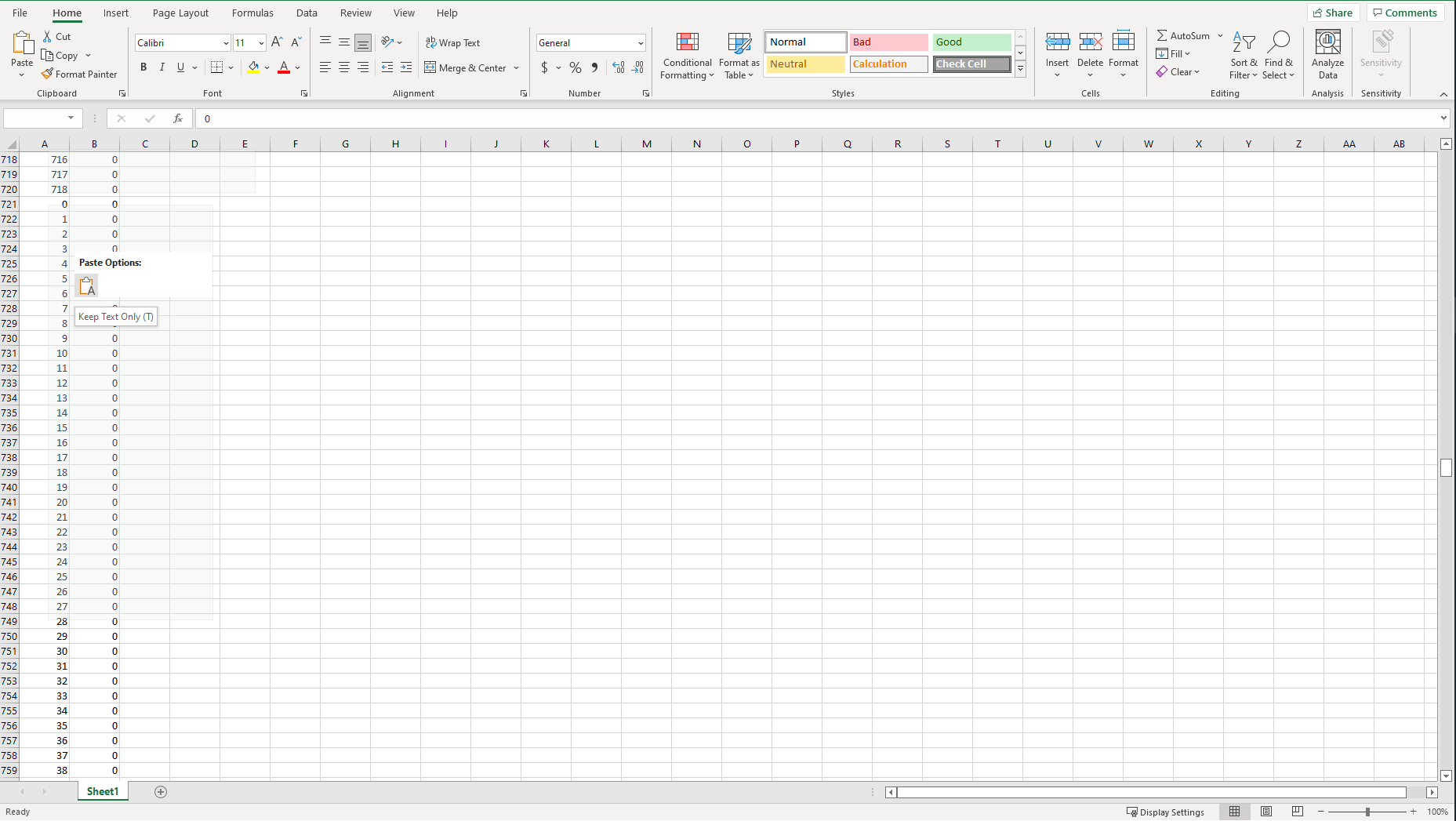This screenshot has width=1456, height=821.
Task: Open the Comments pane
Action: pyautogui.click(x=1405, y=13)
